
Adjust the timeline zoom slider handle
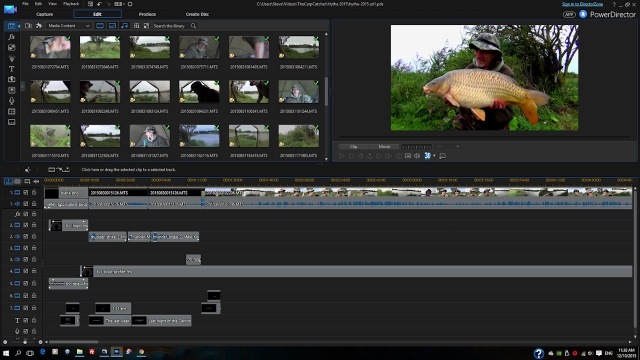[x=25, y=342]
